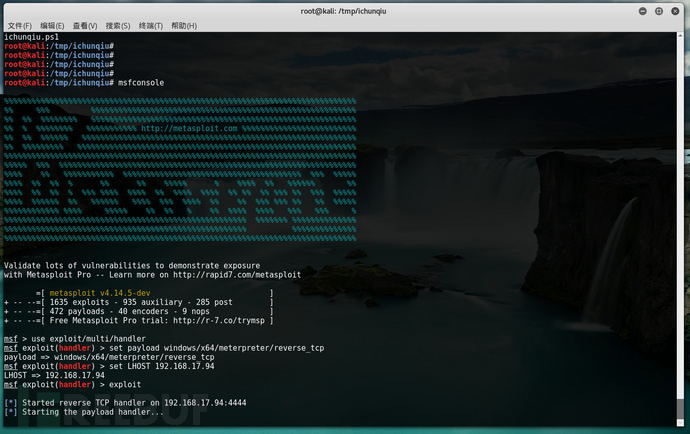Image resolution: width=690 pixels, height=434 pixels.
Task: Open the 文件(F) file menu
Action: pyautogui.click(x=20, y=26)
